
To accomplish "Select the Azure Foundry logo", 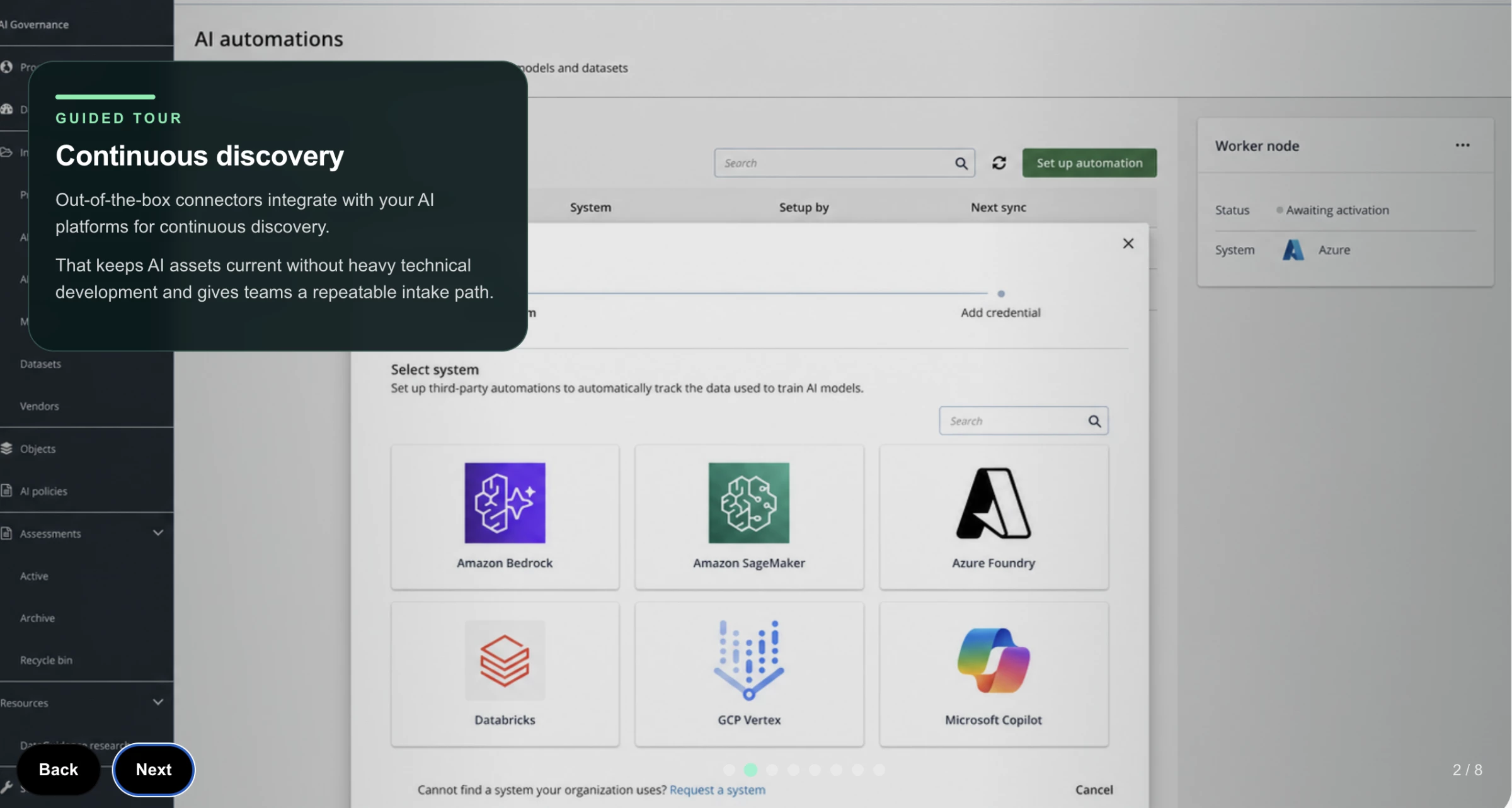I will (994, 503).
